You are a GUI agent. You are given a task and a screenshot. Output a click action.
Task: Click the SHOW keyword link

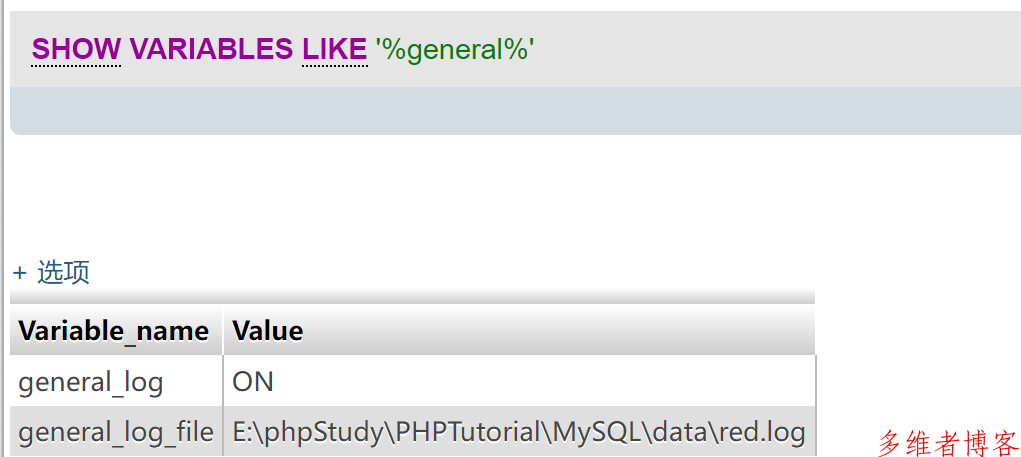[x=76, y=49]
